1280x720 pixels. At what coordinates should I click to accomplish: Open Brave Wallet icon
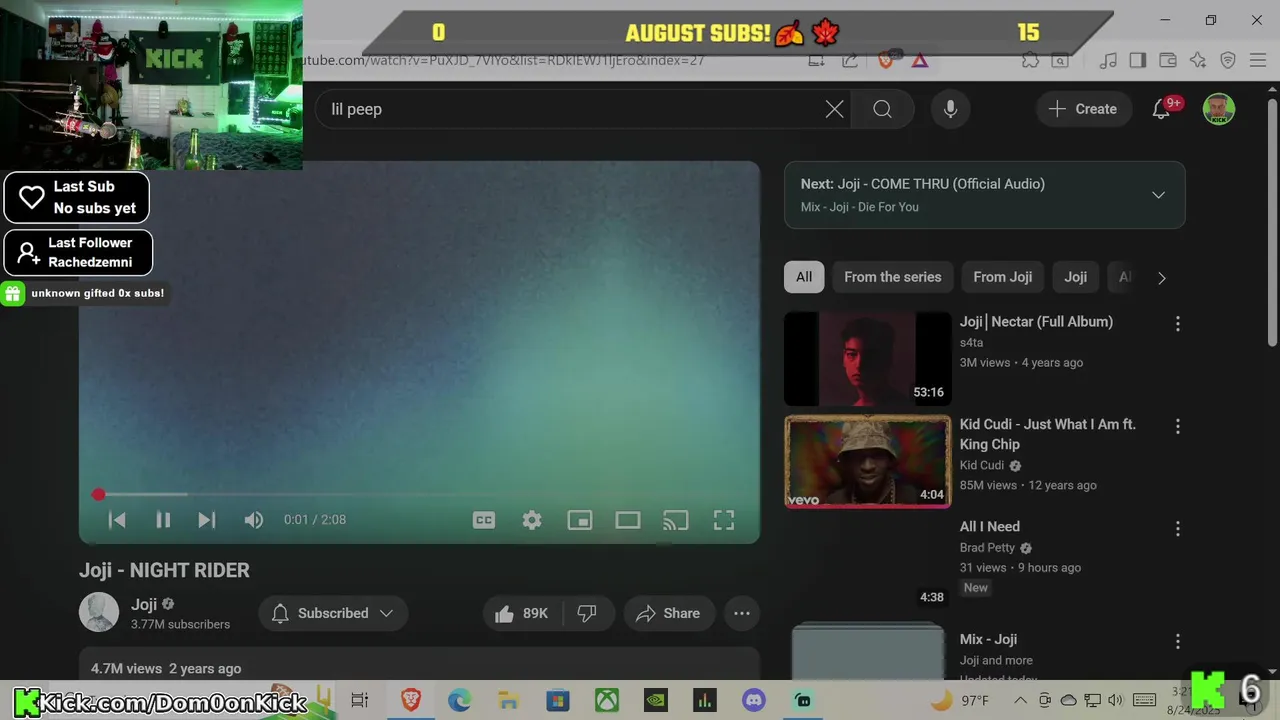point(1167,60)
